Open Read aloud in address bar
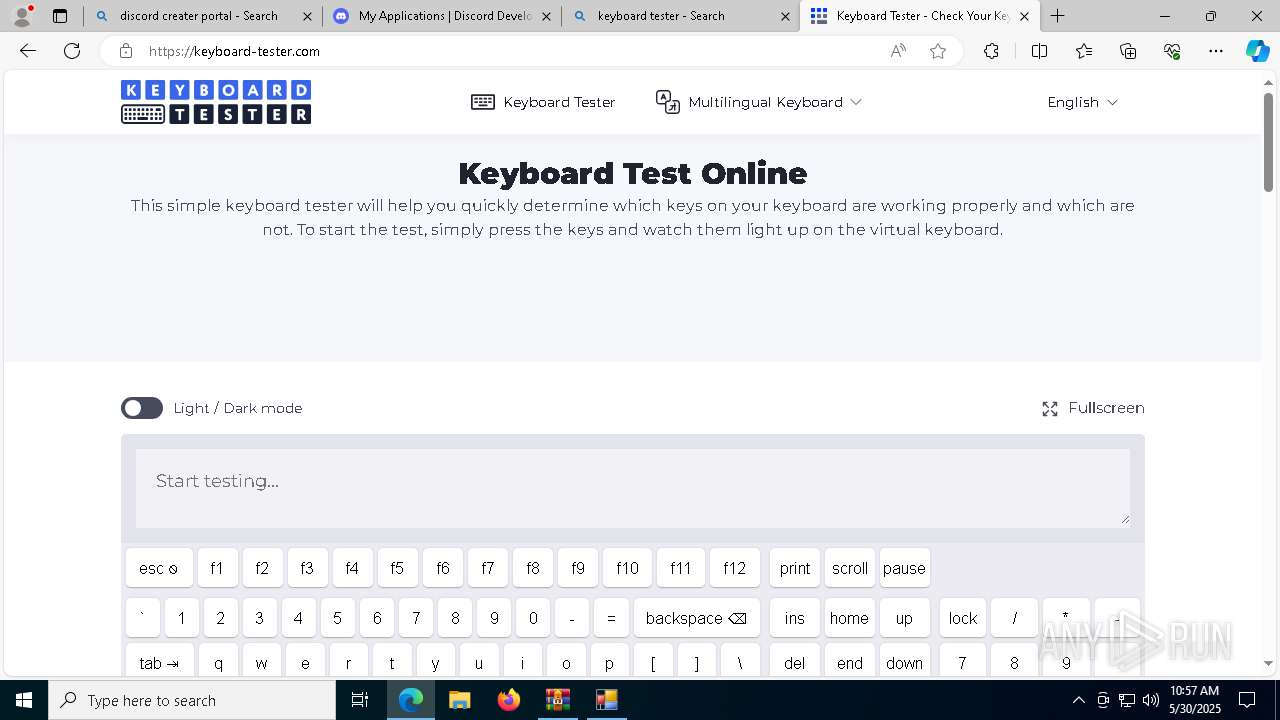1280x720 pixels. tap(898, 51)
